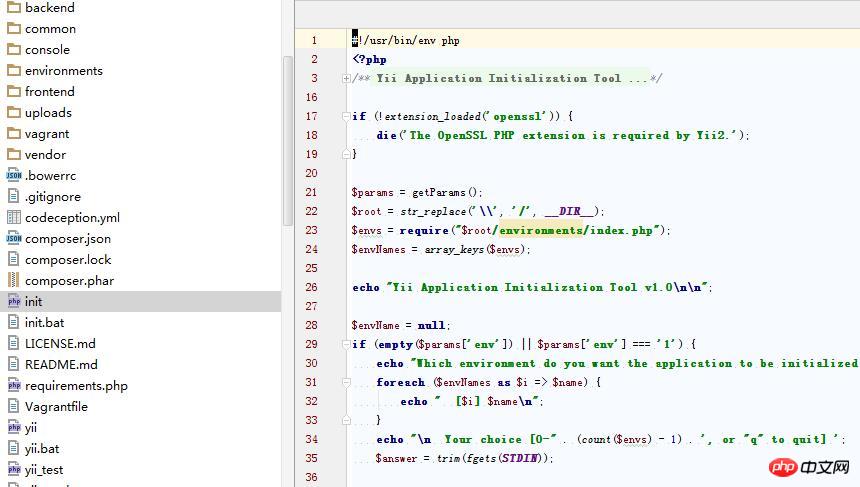Collapse the if block at line 29
Image resolution: width=860 pixels, height=487 pixels.
pyautogui.click(x=346, y=344)
